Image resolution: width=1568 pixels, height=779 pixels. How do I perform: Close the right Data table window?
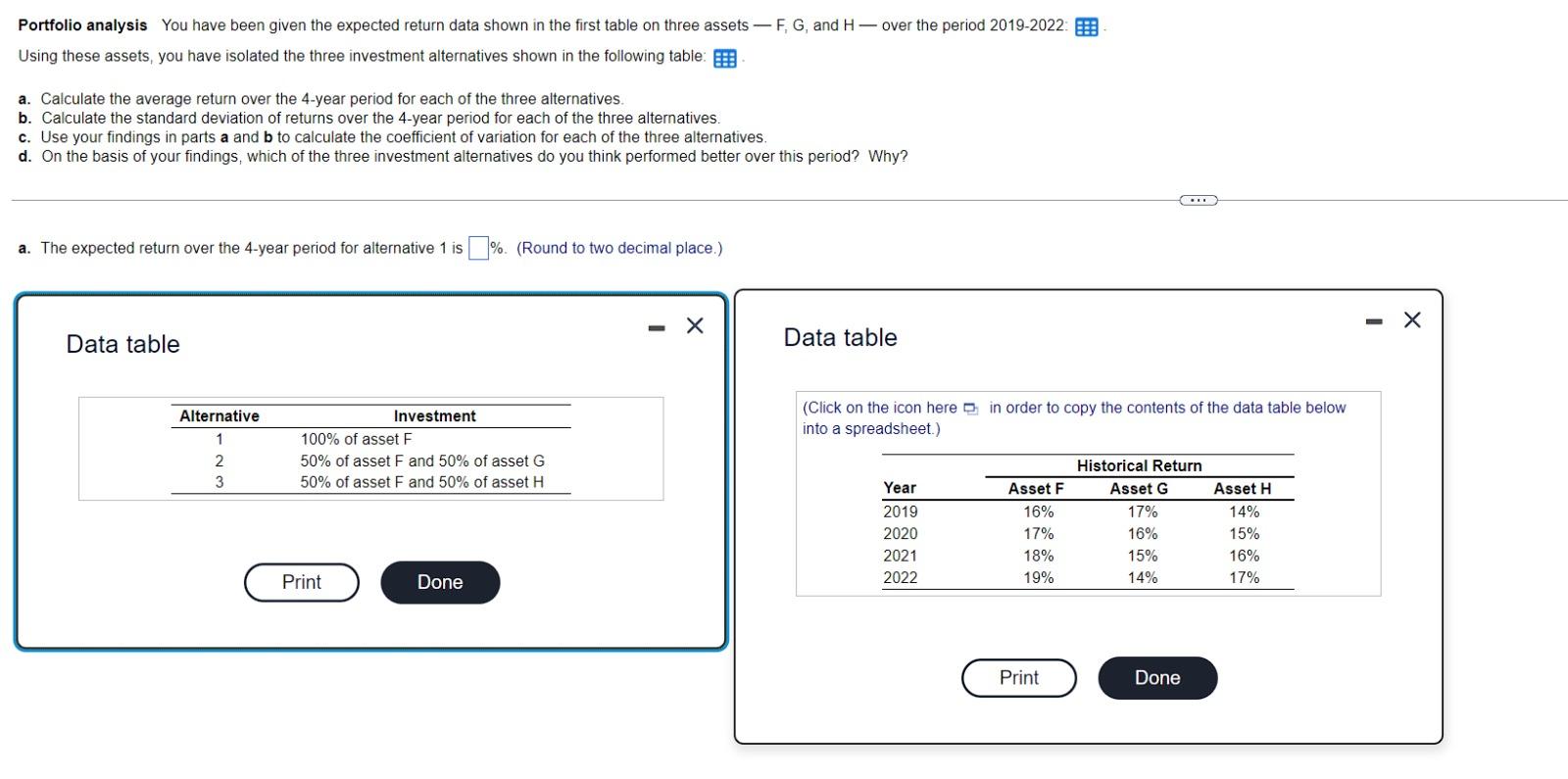point(1411,318)
